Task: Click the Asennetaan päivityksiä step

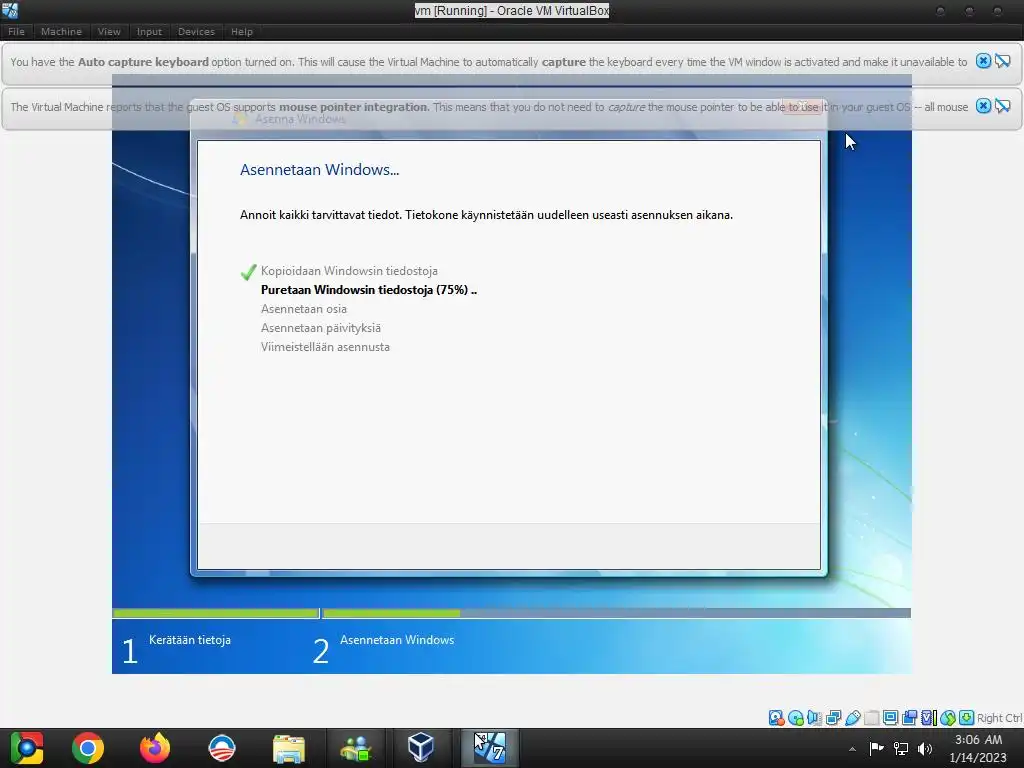Action: 321,328
